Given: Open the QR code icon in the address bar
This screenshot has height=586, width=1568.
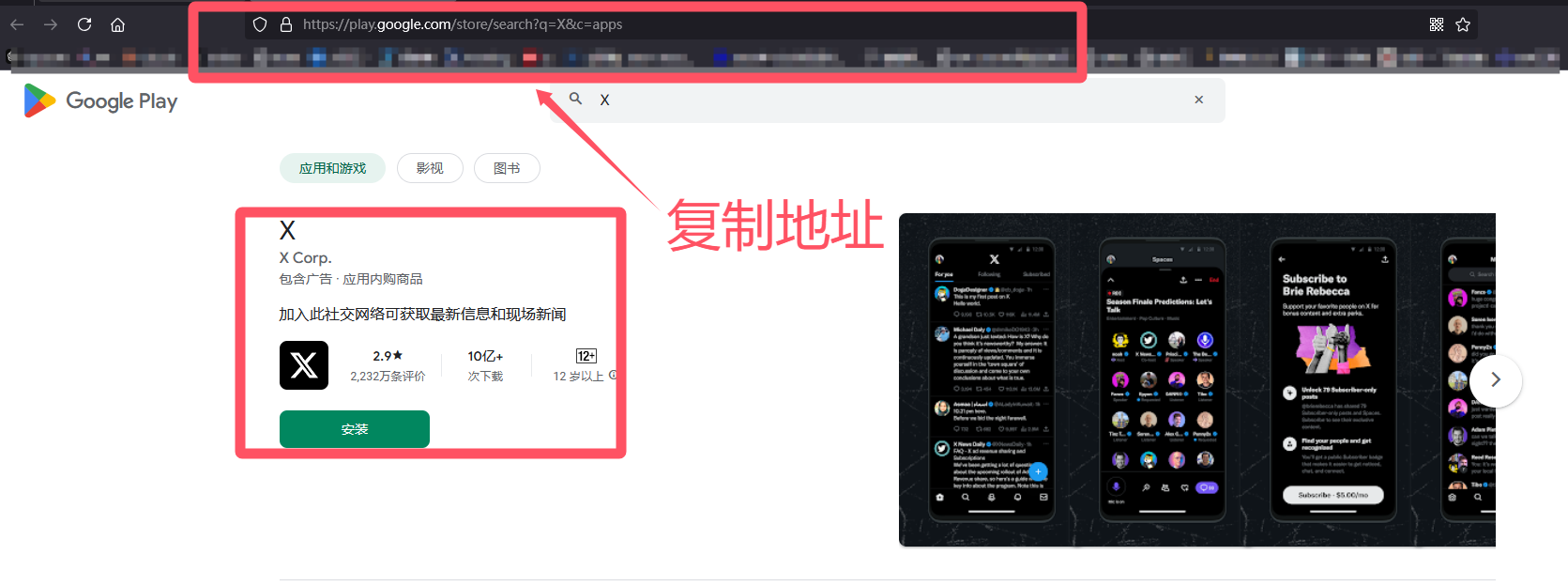Looking at the screenshot, I should tap(1437, 24).
